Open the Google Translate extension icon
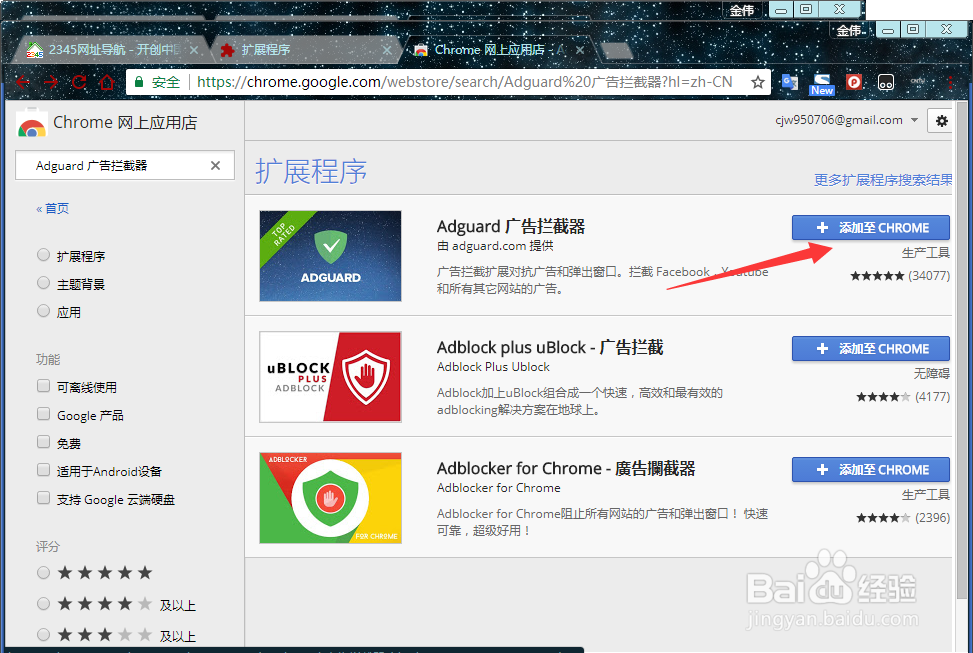973x653 pixels. (789, 83)
